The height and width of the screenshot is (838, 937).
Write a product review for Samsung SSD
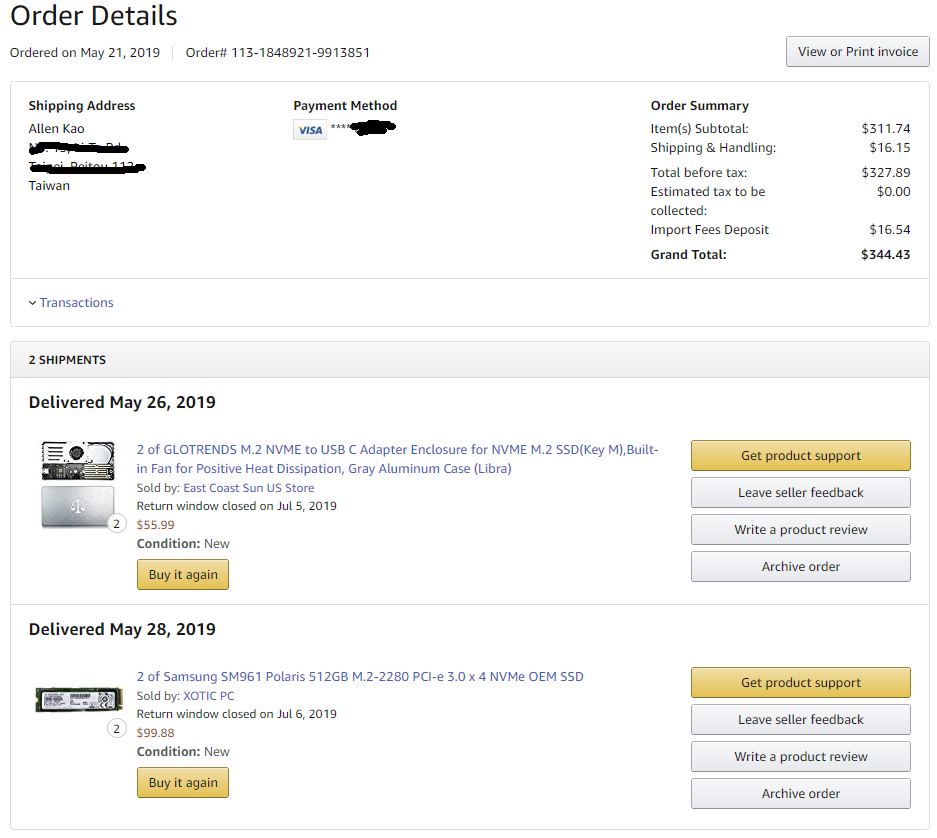(x=800, y=757)
